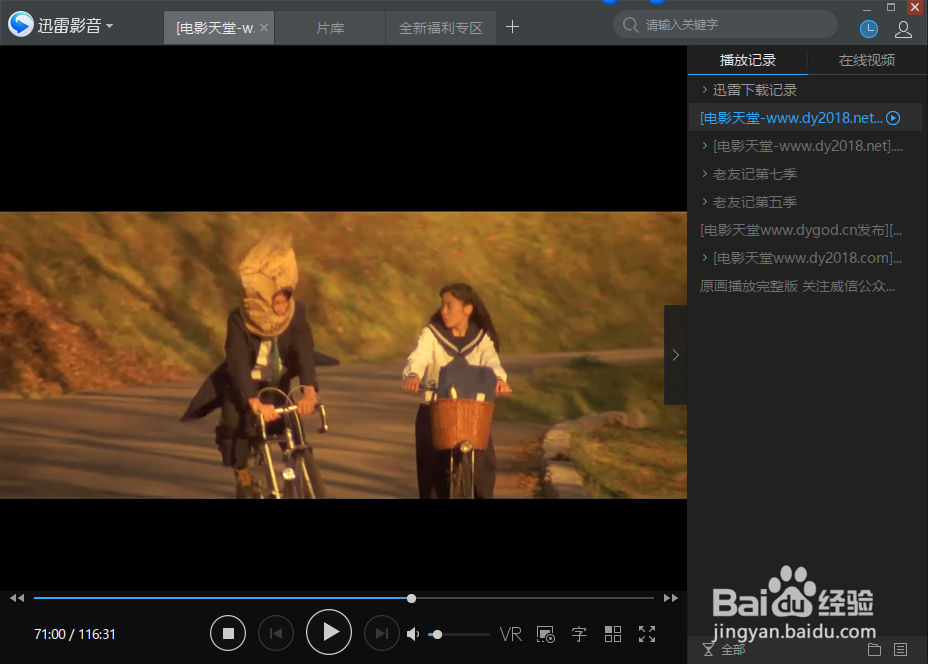Open the screen capture icon
928x664 pixels.
click(x=545, y=634)
